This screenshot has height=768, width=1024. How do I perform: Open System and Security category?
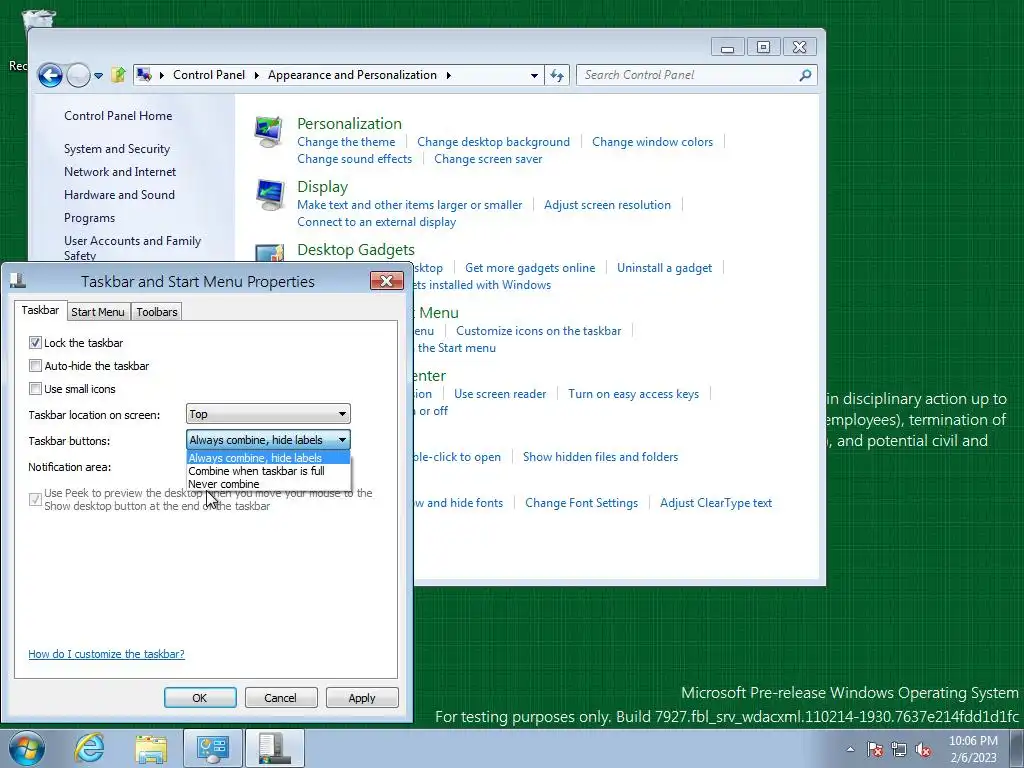(x=117, y=149)
